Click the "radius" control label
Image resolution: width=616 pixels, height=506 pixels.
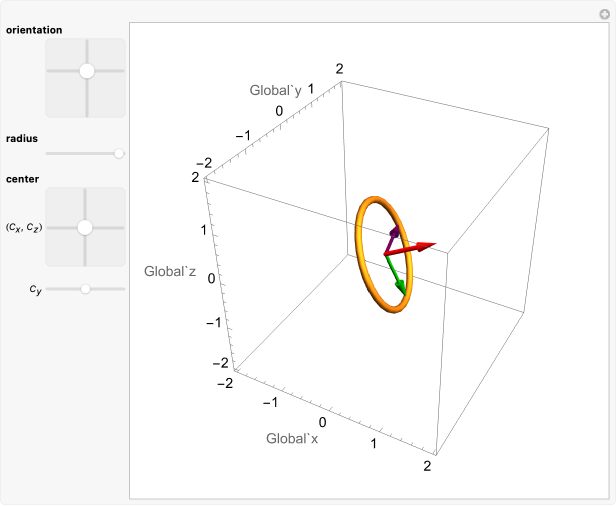(22, 138)
